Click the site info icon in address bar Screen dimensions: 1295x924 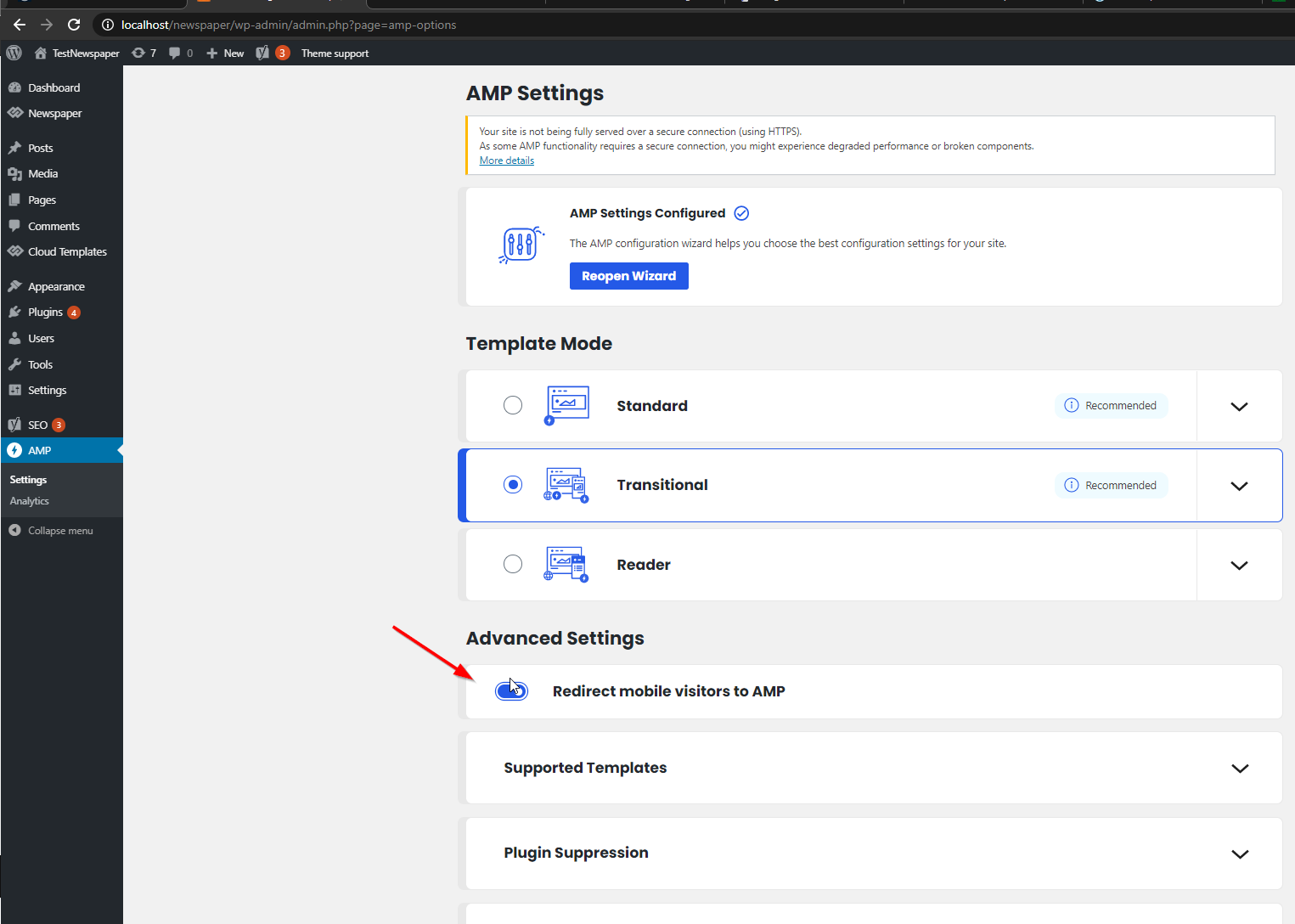(108, 25)
